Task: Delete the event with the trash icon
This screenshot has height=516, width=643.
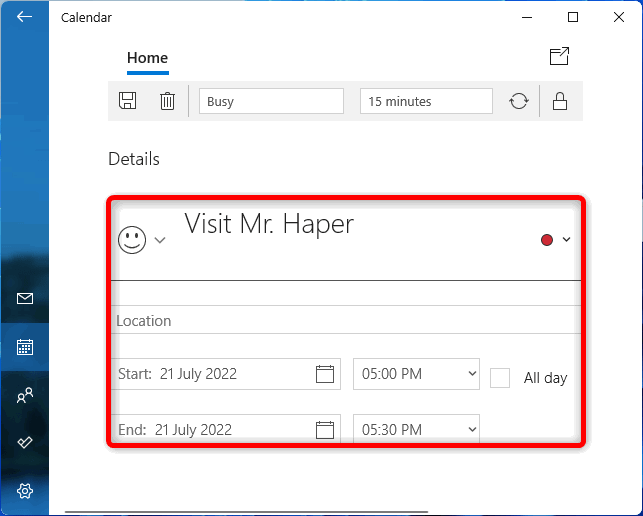Action: tap(167, 101)
